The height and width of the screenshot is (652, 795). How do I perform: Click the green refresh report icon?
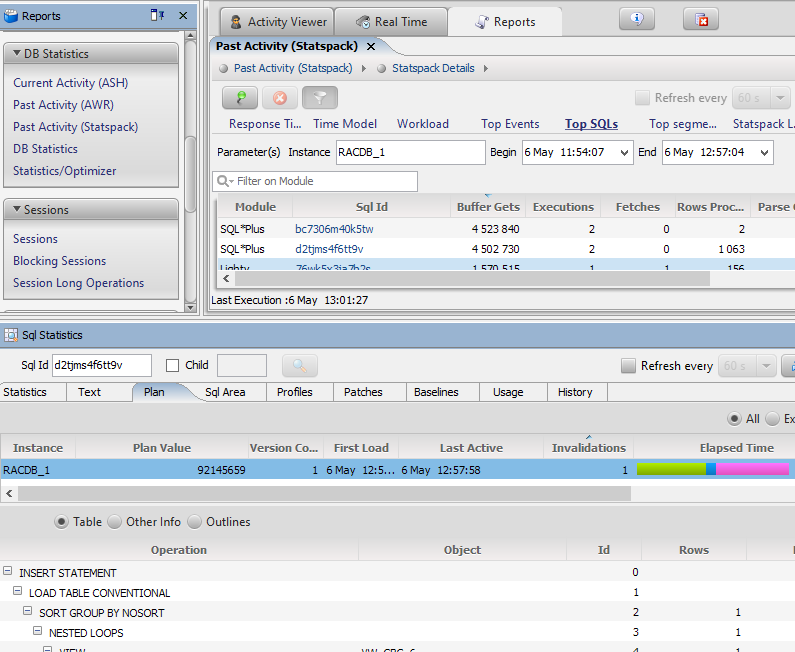coord(240,98)
